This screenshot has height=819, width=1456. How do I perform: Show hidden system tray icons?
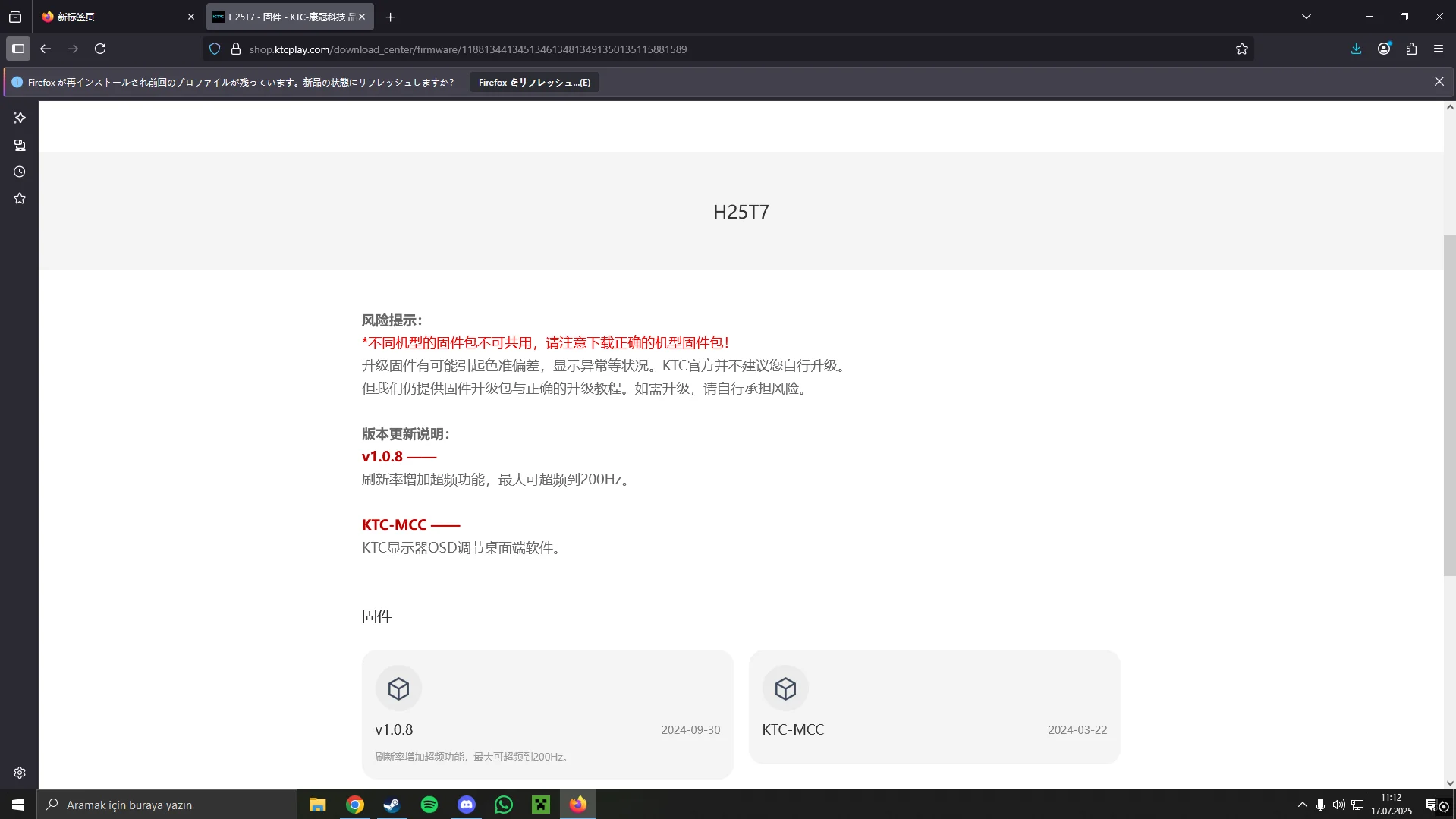click(1302, 805)
